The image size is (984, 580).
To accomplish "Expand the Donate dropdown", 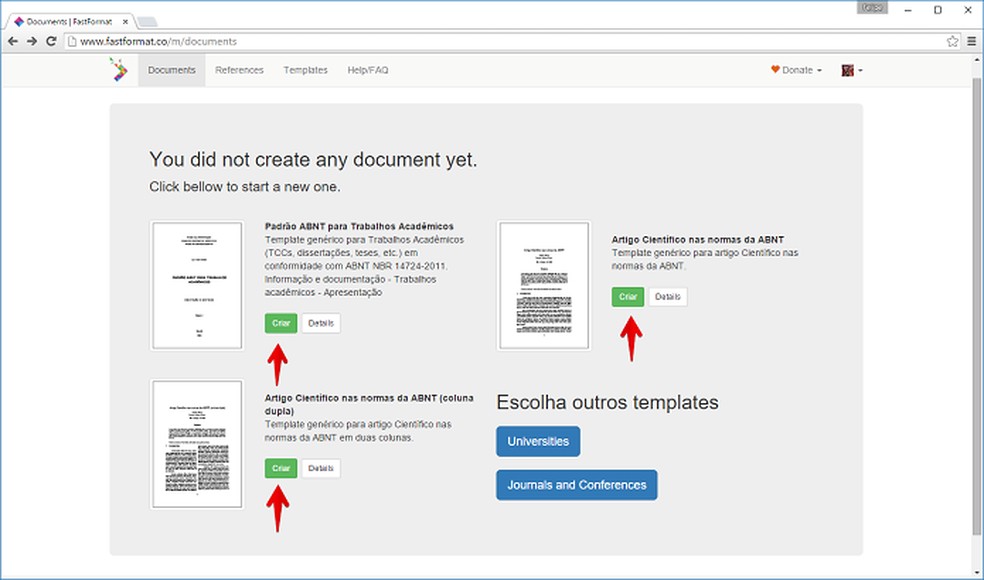I will [796, 70].
